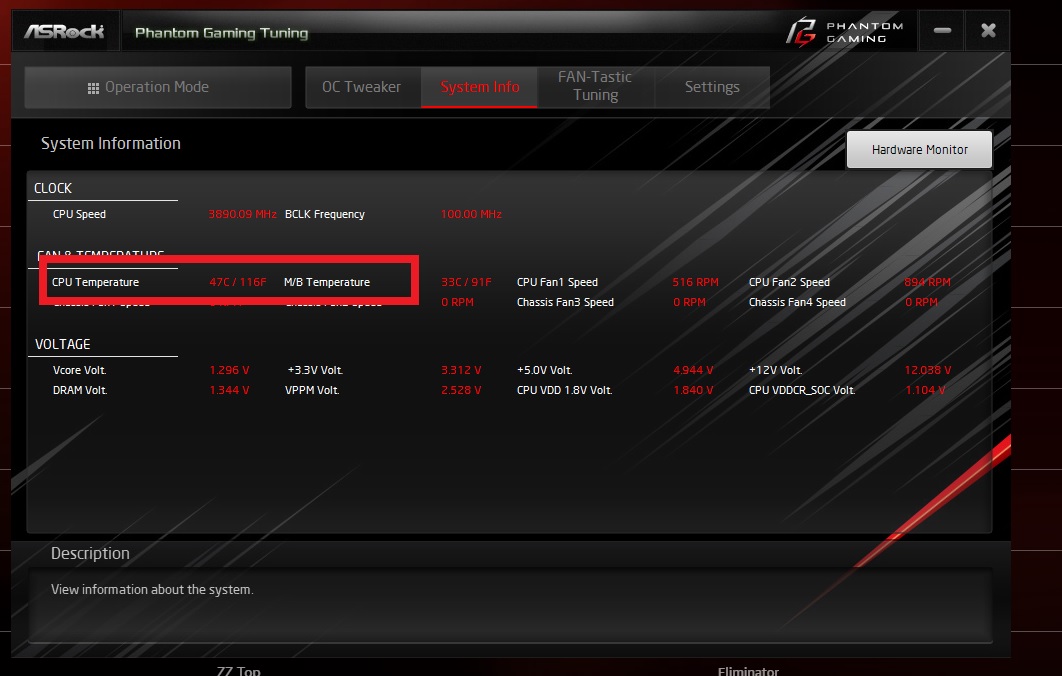Screen dimensions: 1062x676
Task: Click the CPU Fan1 Speed label
Action: (557, 282)
